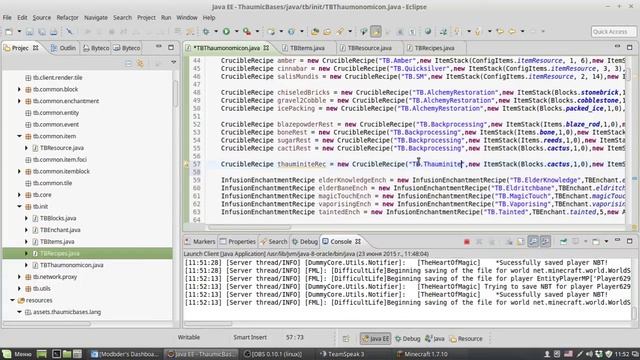
Task: Switch to the Markers view tab
Action: pos(200,242)
